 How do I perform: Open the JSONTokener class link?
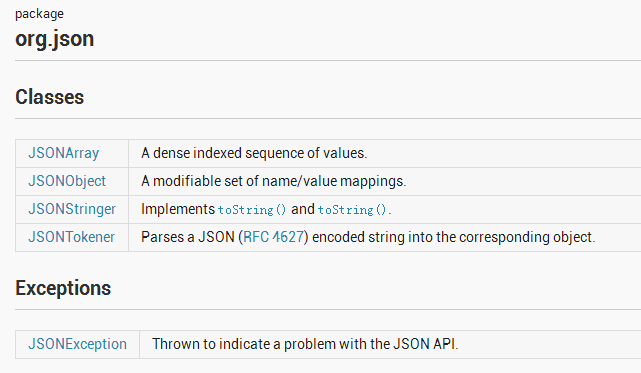tap(72, 237)
